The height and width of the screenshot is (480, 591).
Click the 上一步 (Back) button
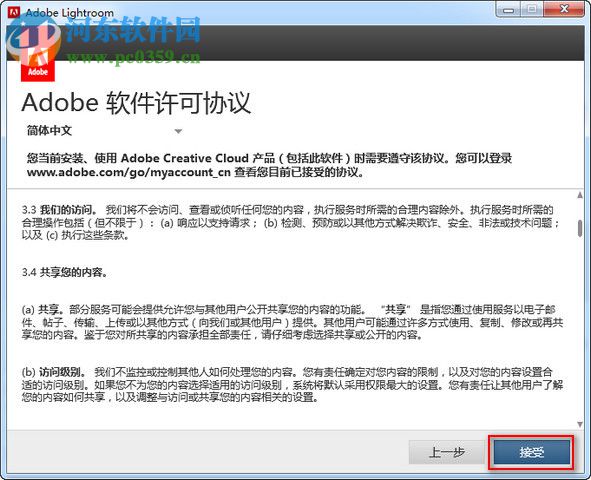447,452
